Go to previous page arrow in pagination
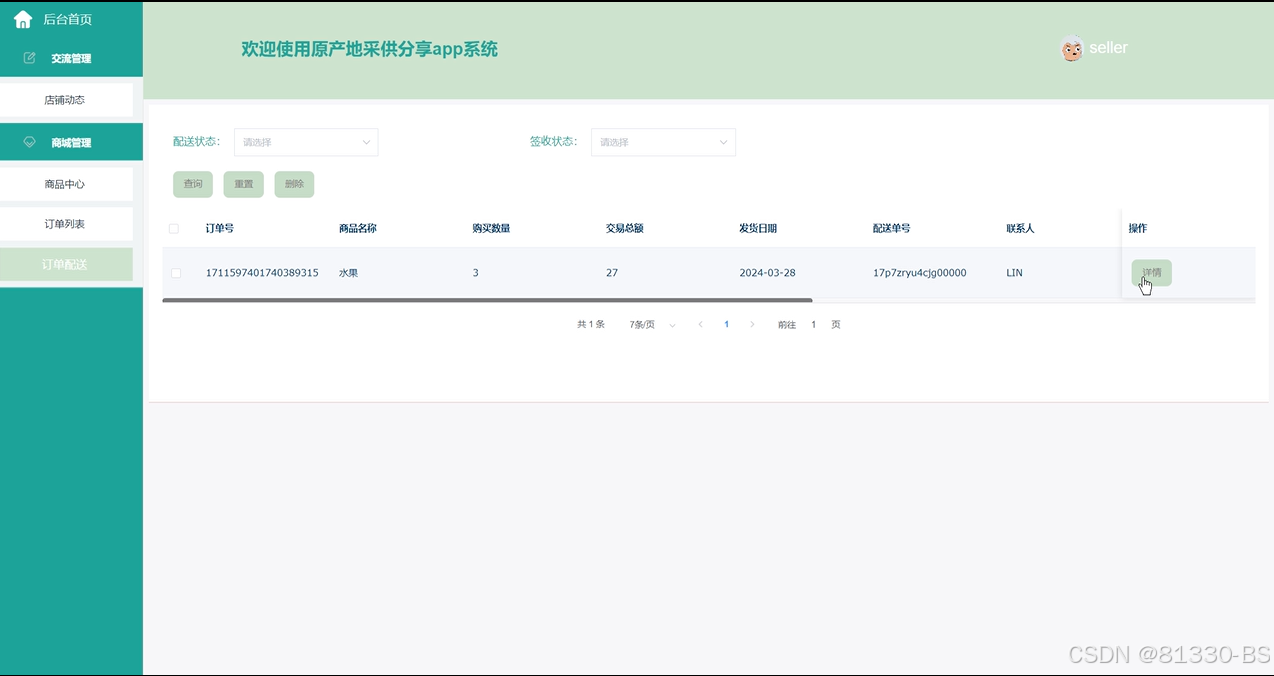Viewport: 1274px width, 676px height. [700, 324]
